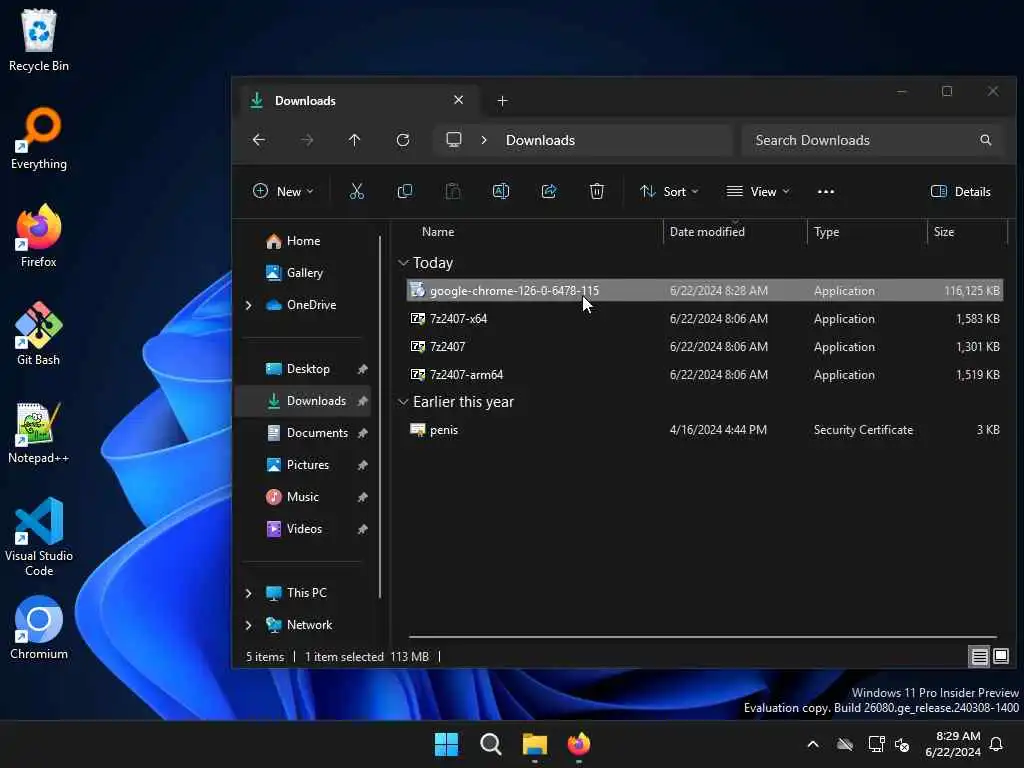Click File Explorer in the taskbar
Viewport: 1024px width, 768px height.
[x=534, y=744]
